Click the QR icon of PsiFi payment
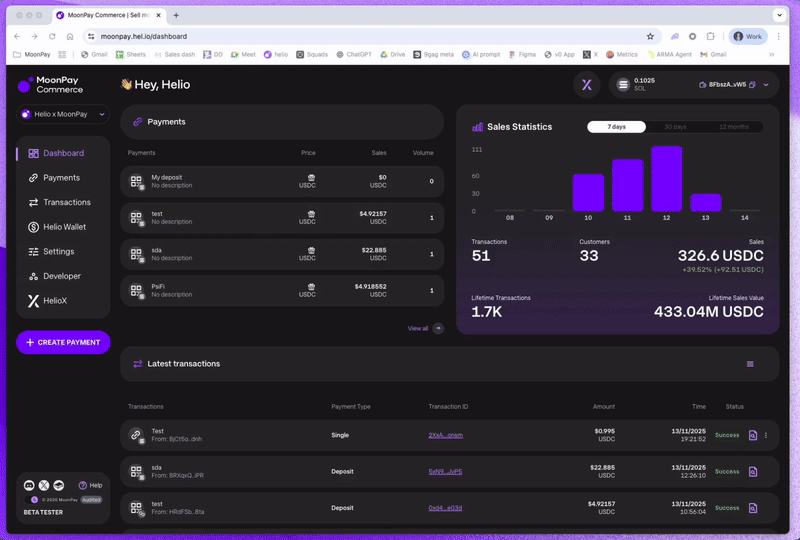Screen dimensions: 800x540 coord(137,290)
